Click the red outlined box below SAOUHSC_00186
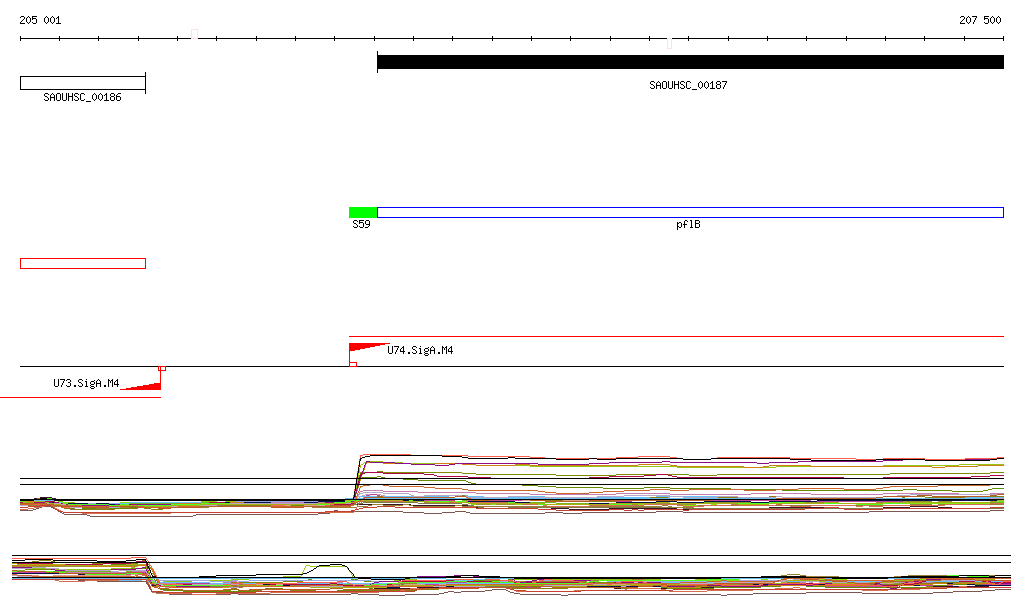This screenshot has width=1024, height=611. point(82,263)
